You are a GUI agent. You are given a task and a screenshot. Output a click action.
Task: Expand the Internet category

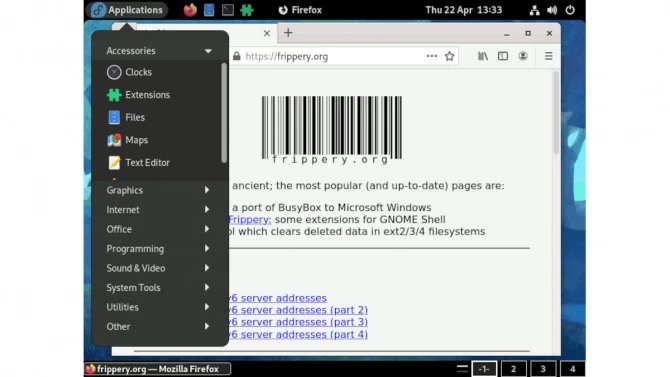[160, 210]
